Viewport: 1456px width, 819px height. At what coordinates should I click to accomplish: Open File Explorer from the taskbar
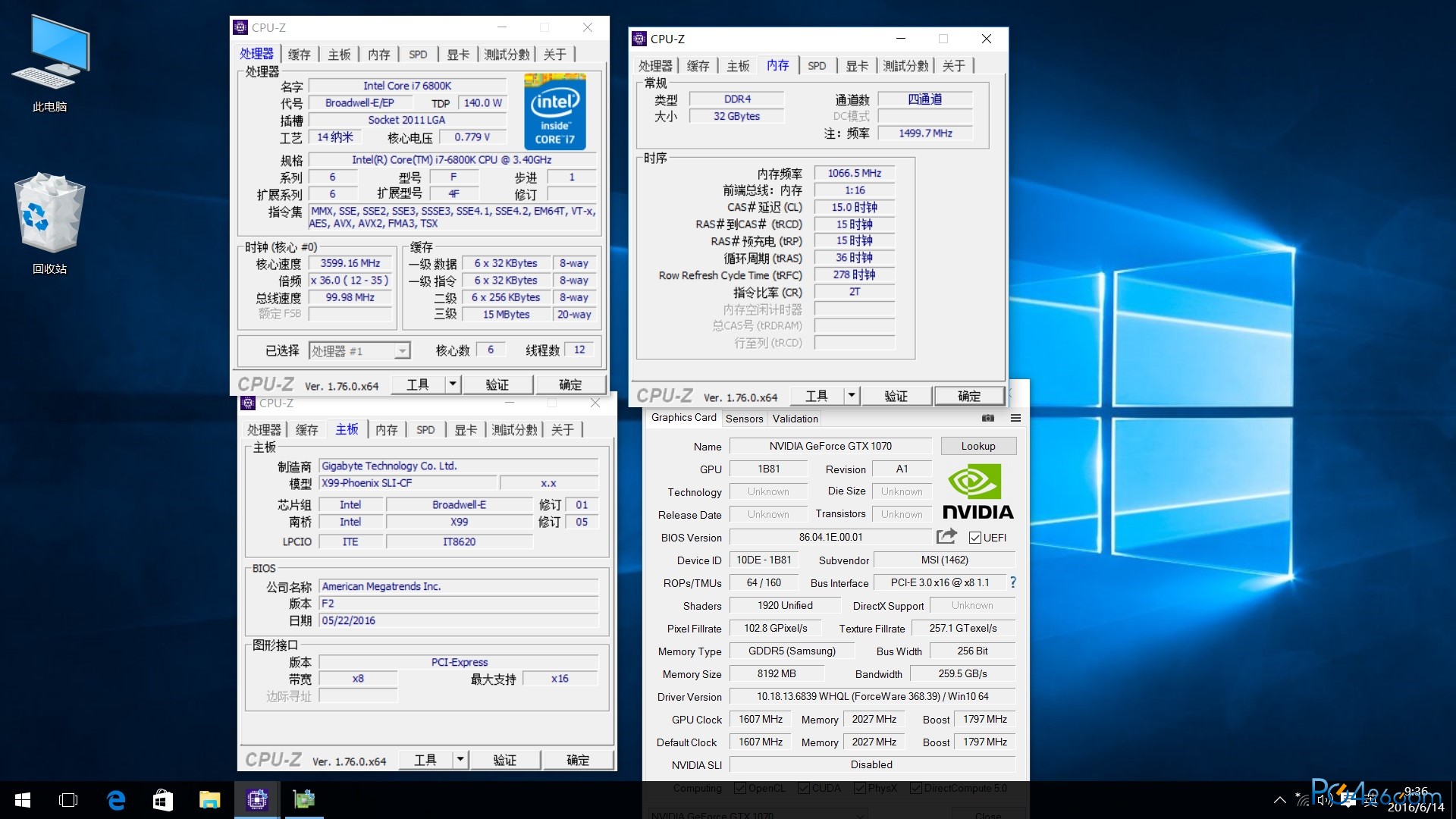coord(210,800)
